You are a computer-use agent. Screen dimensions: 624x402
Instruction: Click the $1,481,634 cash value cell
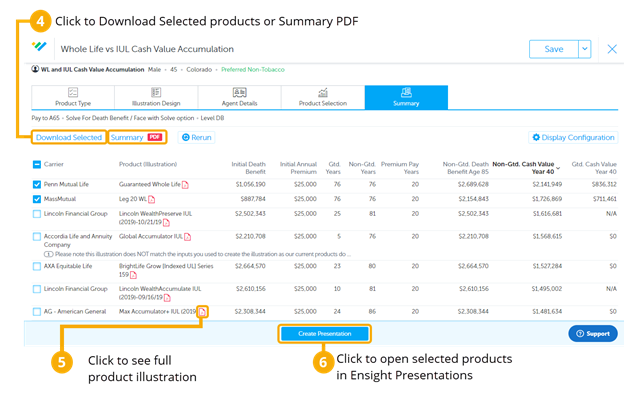coord(547,311)
